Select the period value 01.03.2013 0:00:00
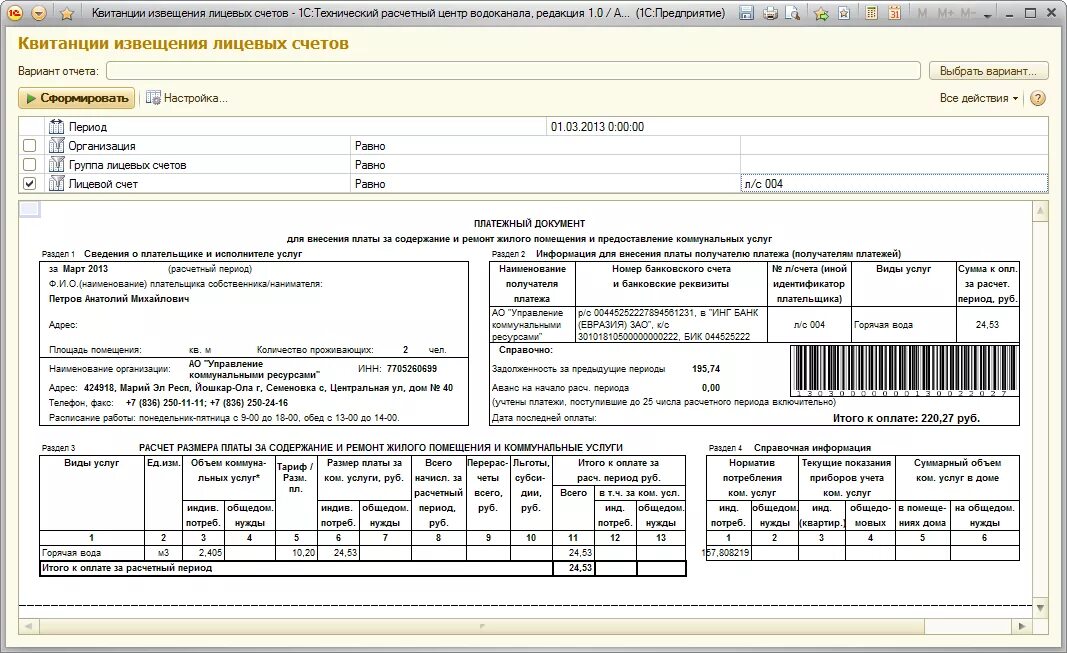This screenshot has height=653, width=1067. (x=597, y=127)
